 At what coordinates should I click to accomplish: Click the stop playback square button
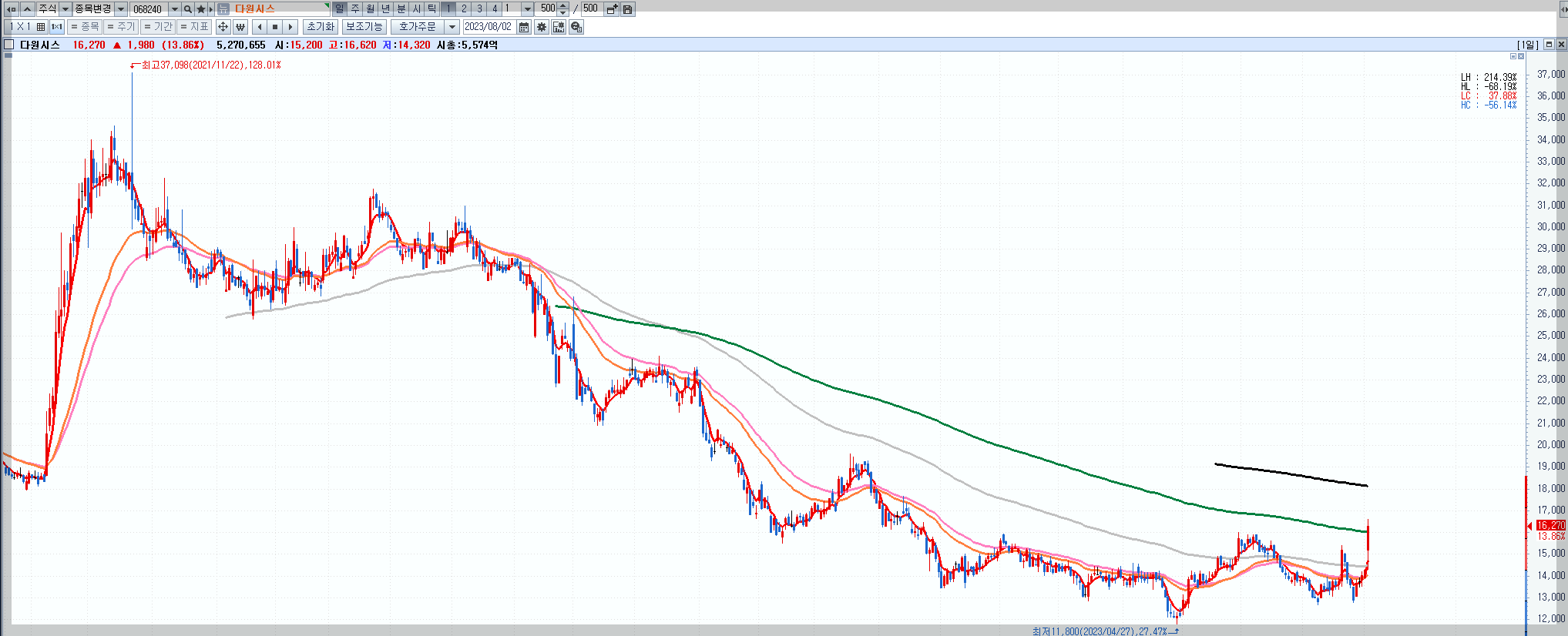(x=275, y=27)
